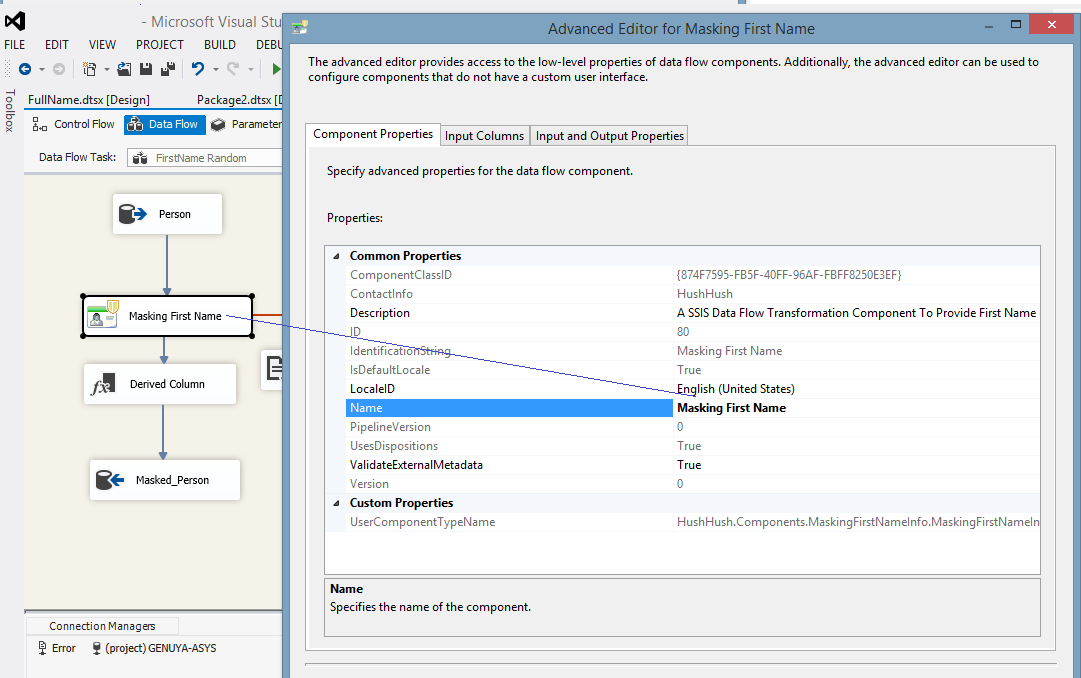Select the Derived Column transformation
1081x678 pixels.
coord(160,384)
